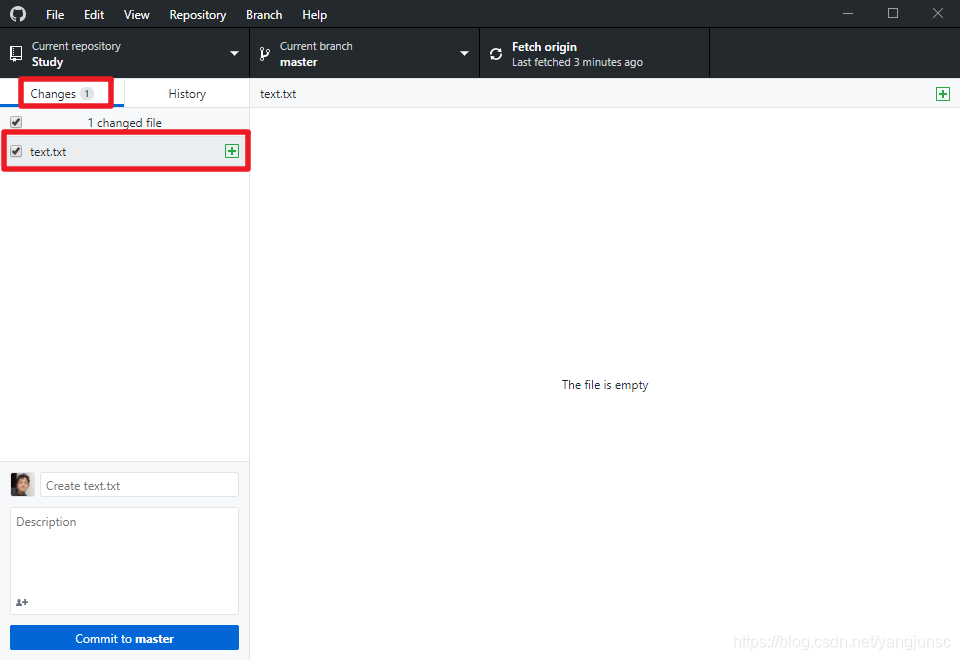This screenshot has width=960, height=660.
Task: Click the repository book icon
Action: click(x=16, y=54)
